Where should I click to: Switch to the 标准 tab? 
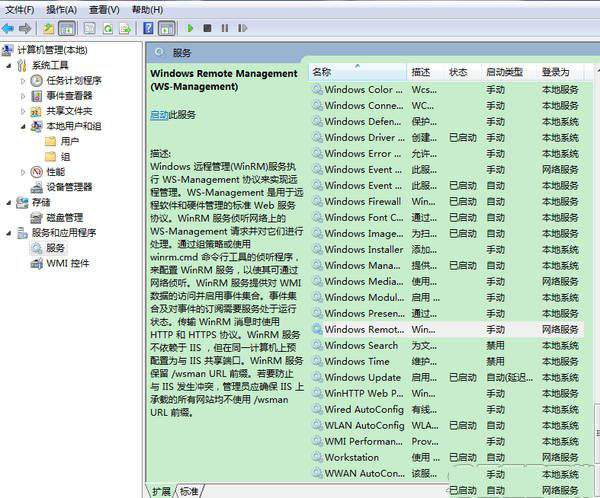click(x=189, y=491)
